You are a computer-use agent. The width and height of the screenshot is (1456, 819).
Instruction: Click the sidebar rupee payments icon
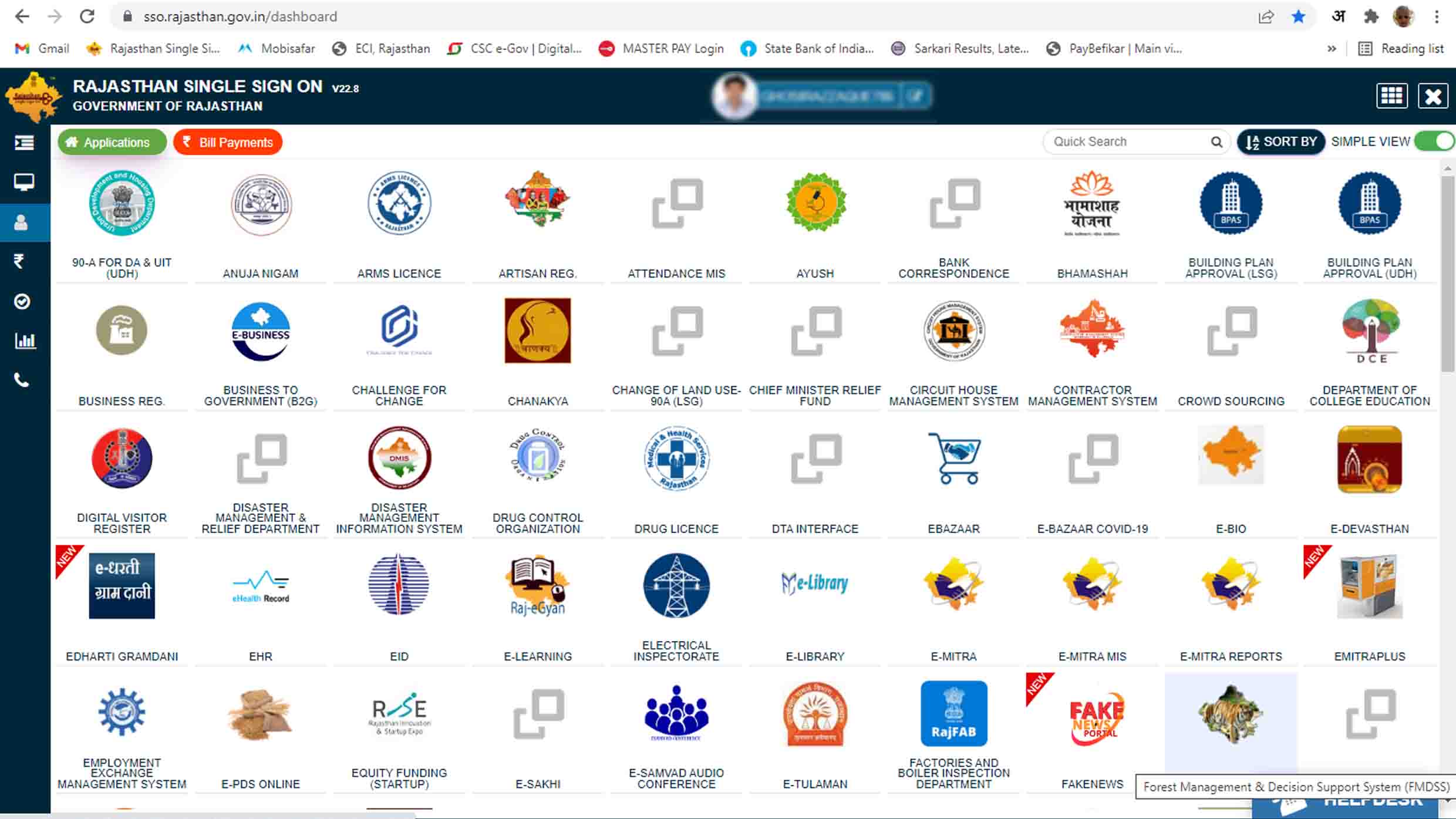(x=19, y=261)
